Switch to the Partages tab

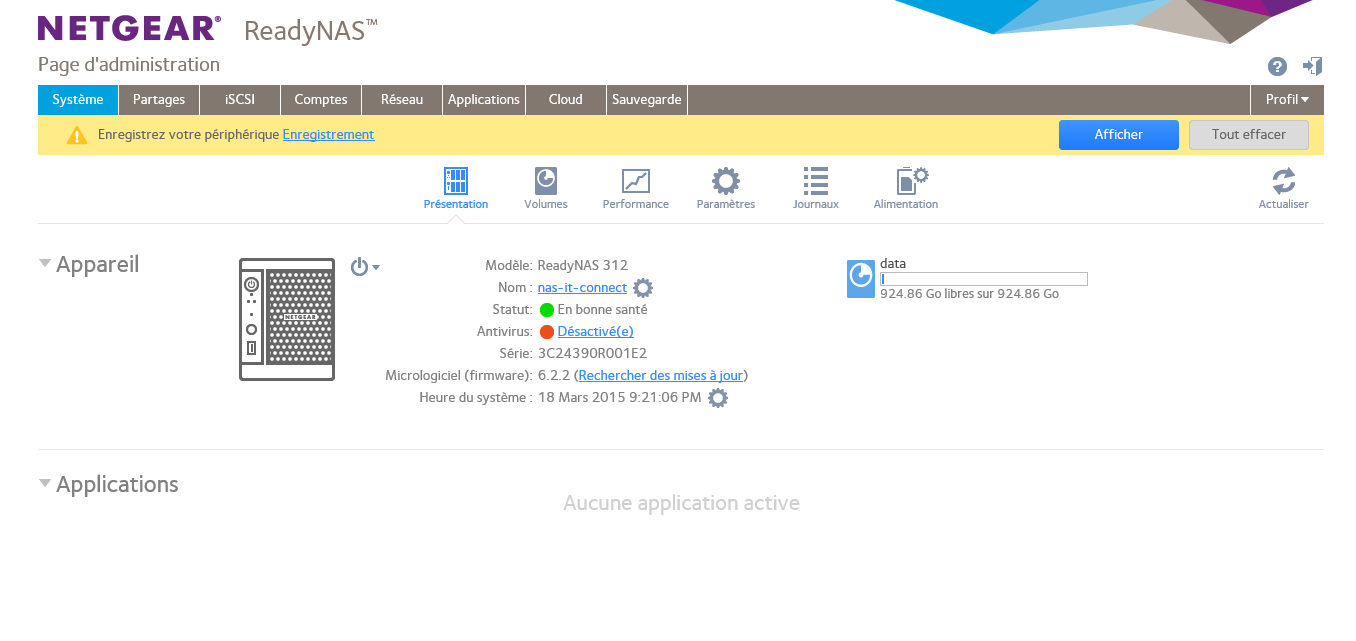coord(159,100)
